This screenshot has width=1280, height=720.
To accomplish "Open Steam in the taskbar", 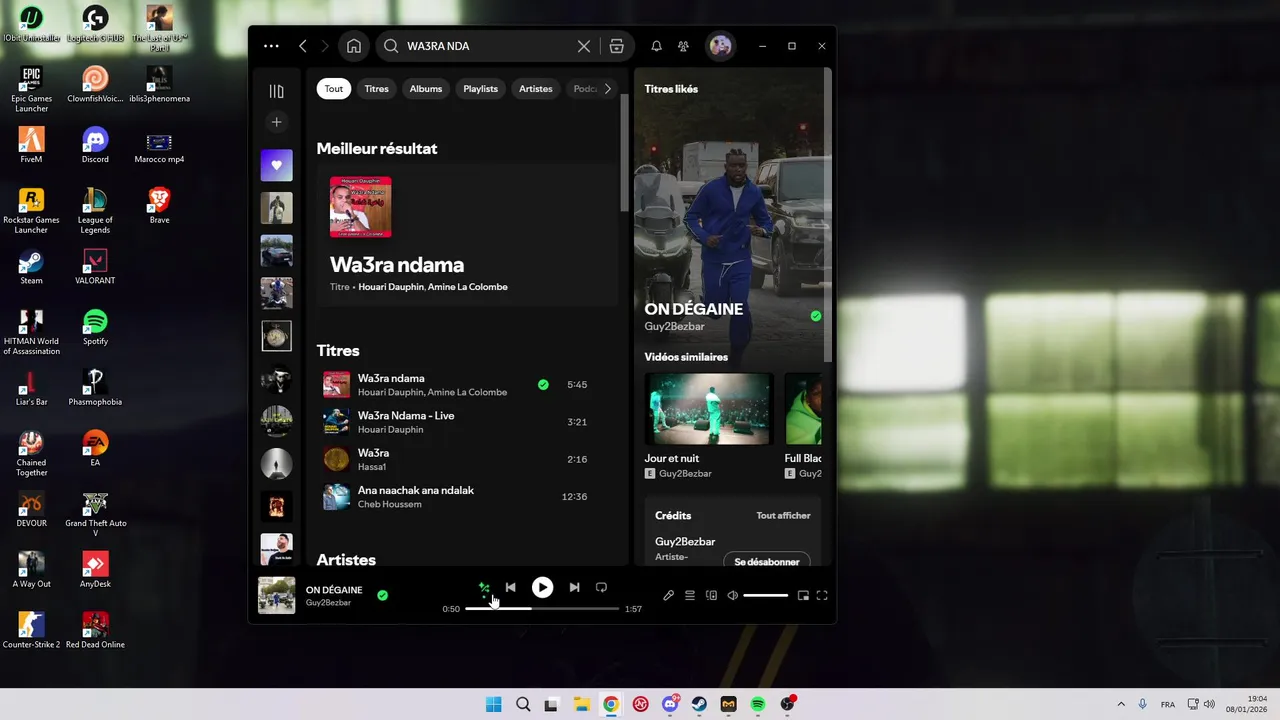I will [x=700, y=704].
